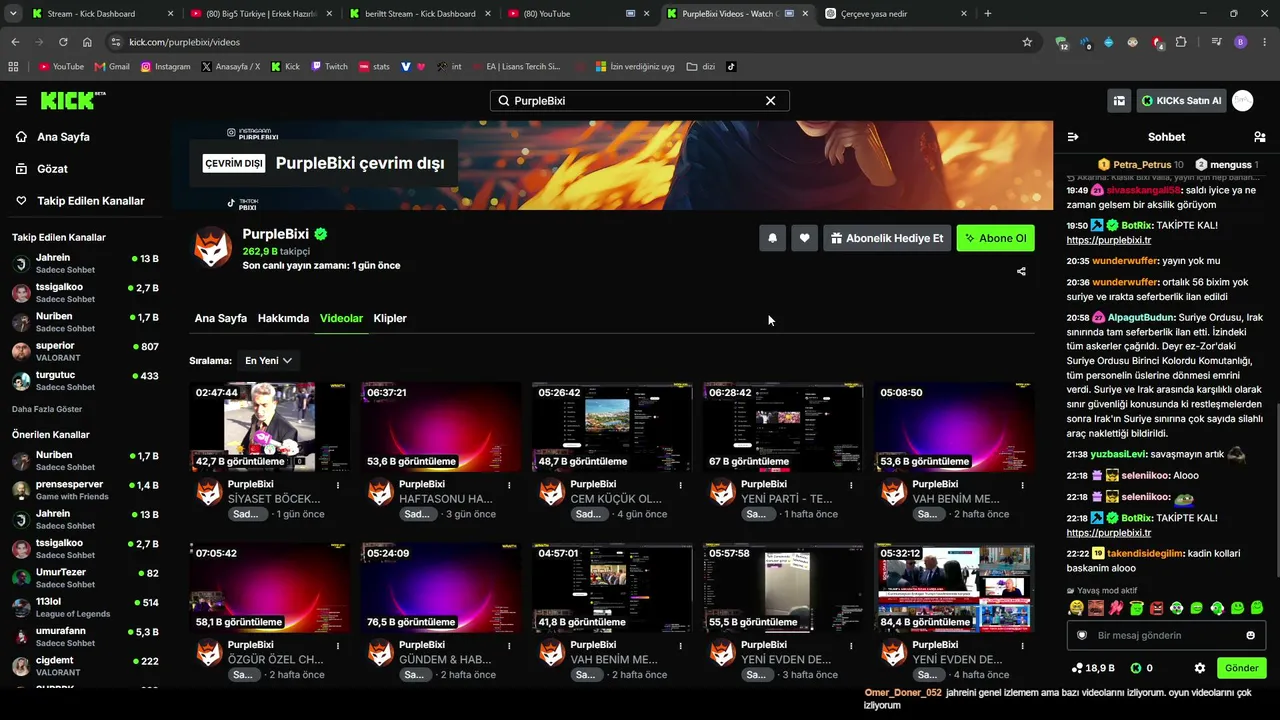Expand Daha Fazla Göster in followed channels
Image resolution: width=1280 pixels, height=720 pixels.
coord(47,409)
